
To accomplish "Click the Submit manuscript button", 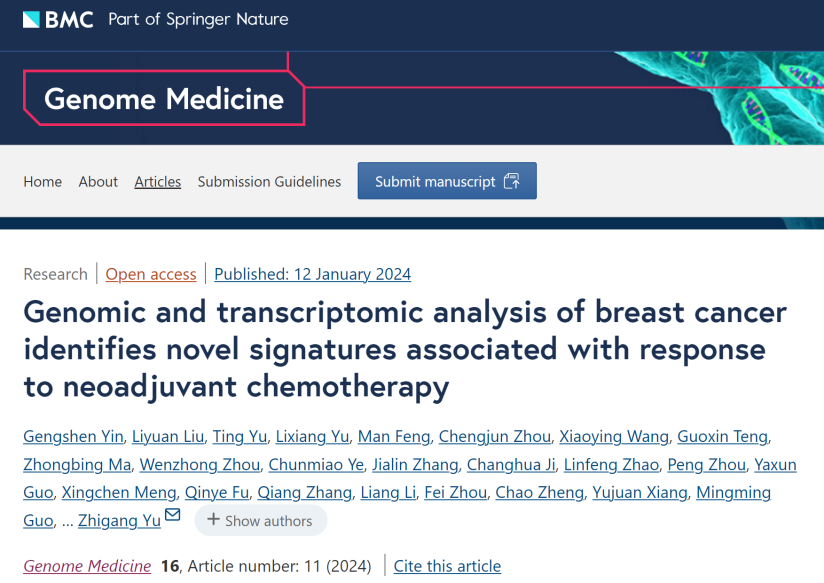I will tap(447, 181).
